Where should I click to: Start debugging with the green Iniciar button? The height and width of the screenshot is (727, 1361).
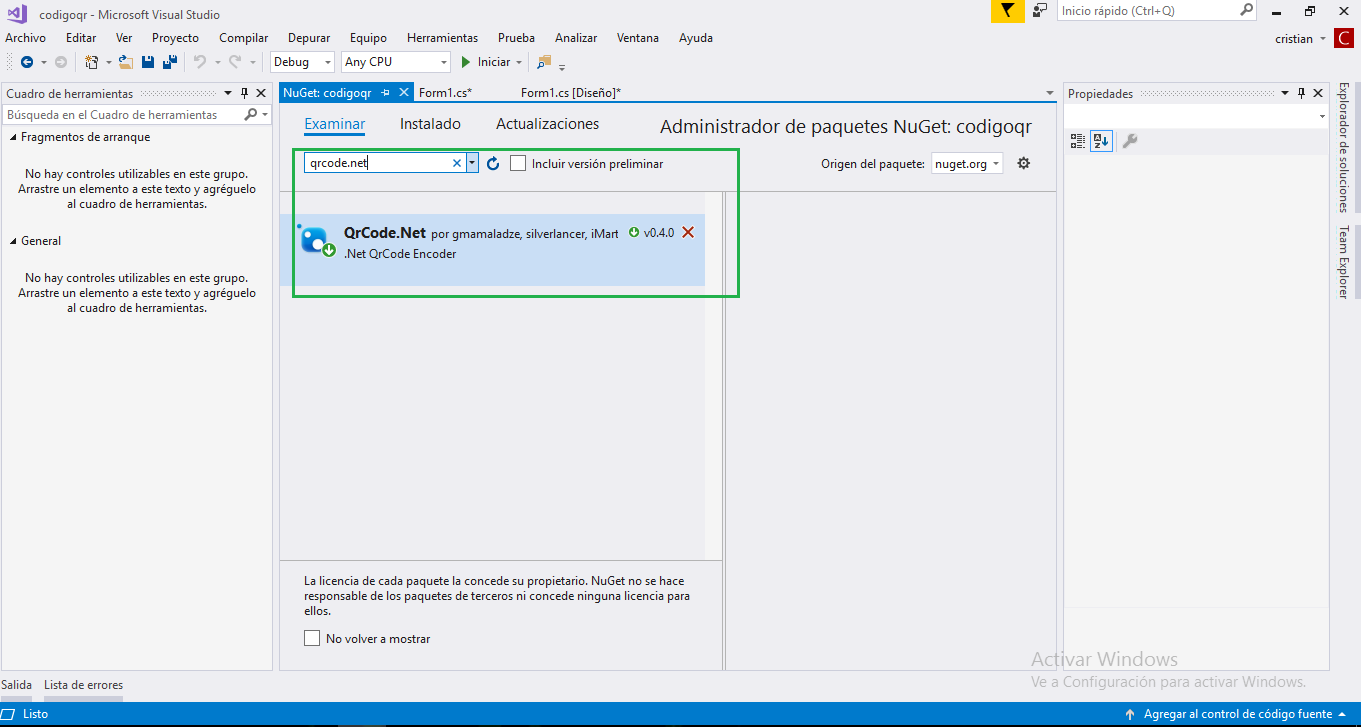point(485,62)
